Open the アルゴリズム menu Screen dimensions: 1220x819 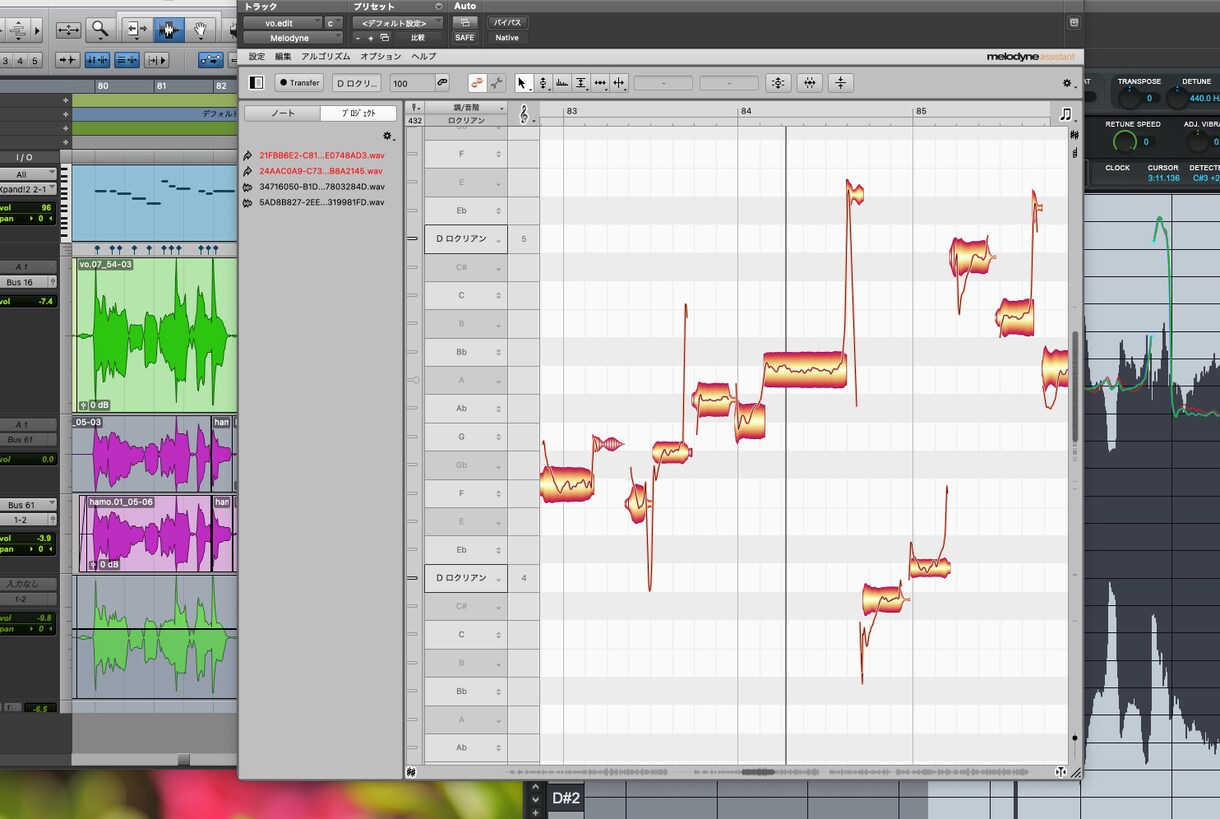[x=326, y=57]
